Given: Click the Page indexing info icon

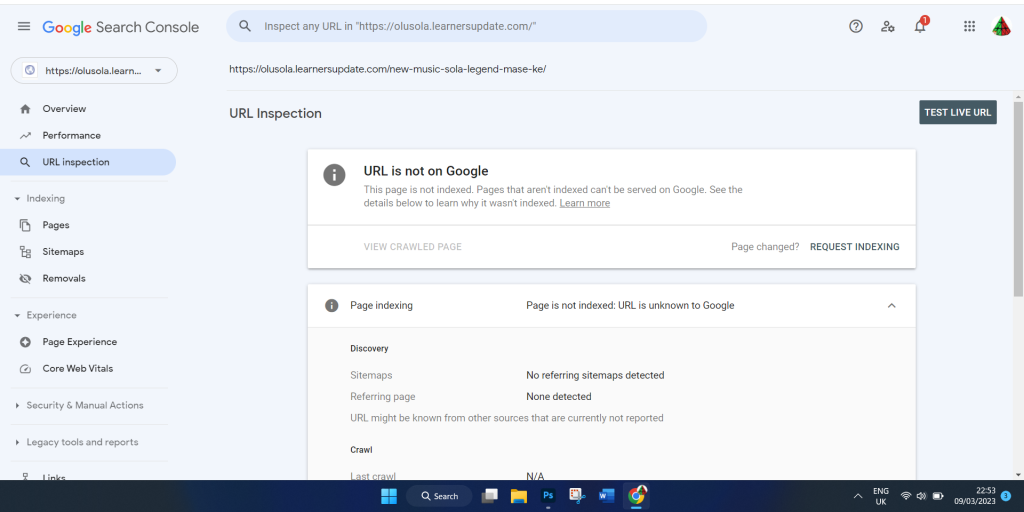Looking at the screenshot, I should 332,305.
